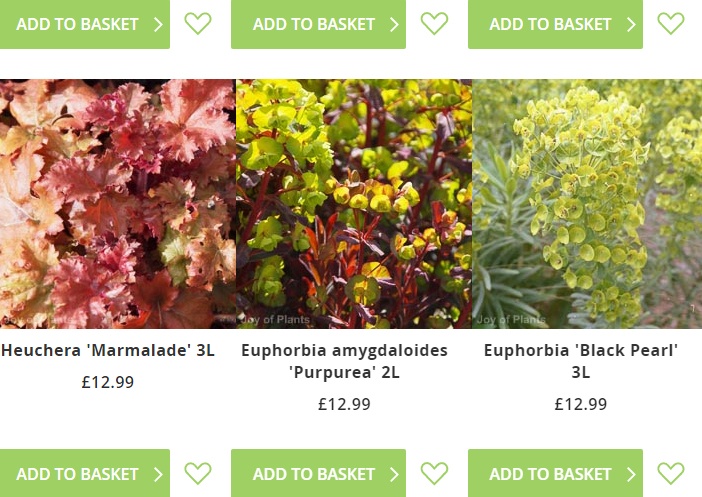
Task: Add Heuchera 'Marmalade' 3L to wishlist heart
Action: [198, 473]
